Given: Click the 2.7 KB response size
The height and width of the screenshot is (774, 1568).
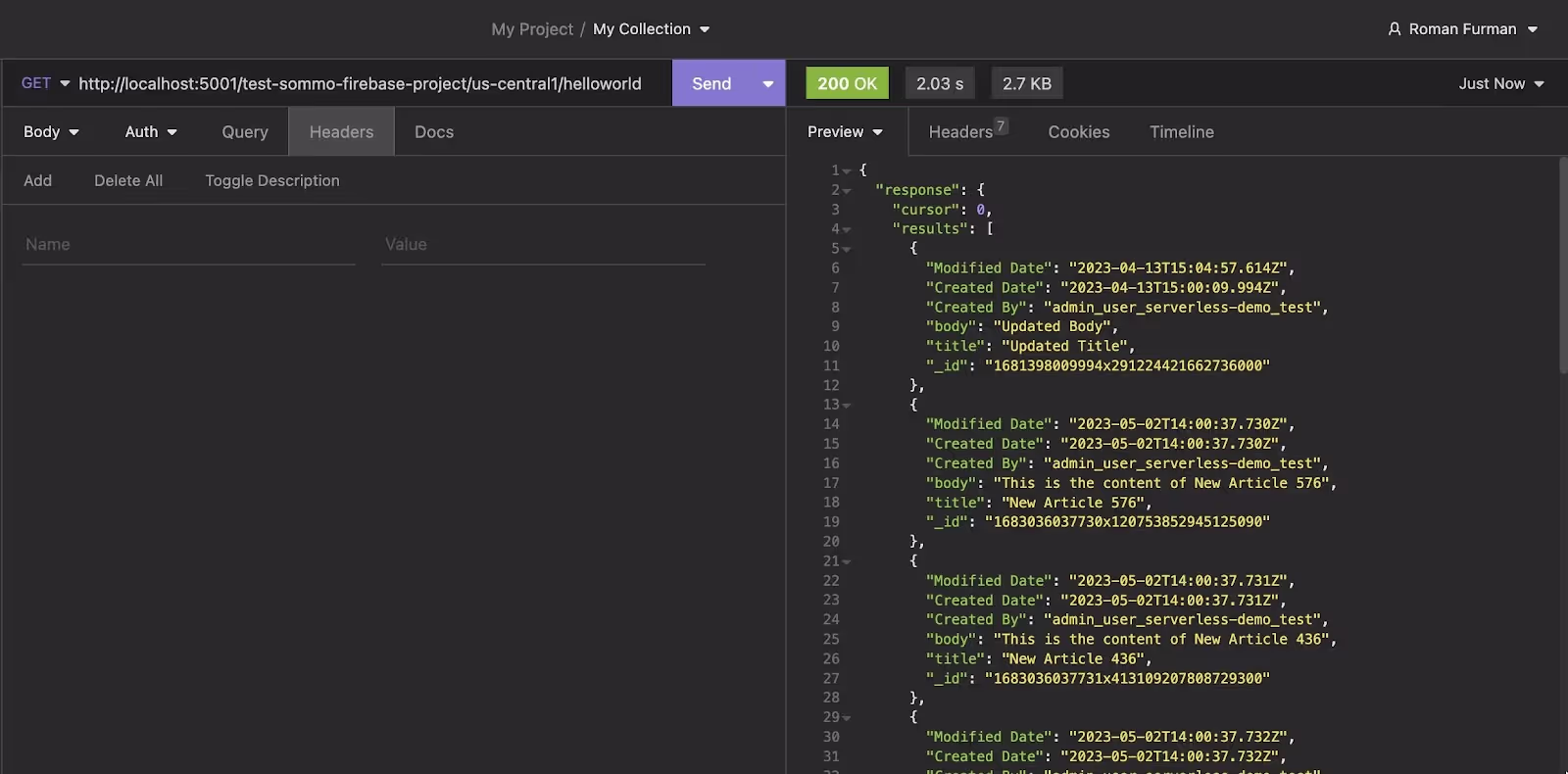Looking at the screenshot, I should click(1027, 83).
